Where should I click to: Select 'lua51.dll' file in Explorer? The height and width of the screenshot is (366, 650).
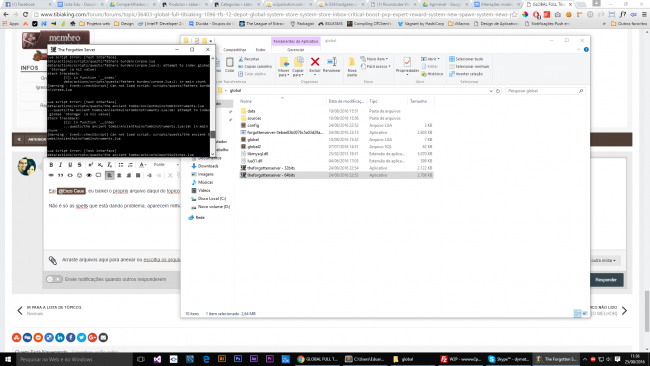click(x=255, y=161)
